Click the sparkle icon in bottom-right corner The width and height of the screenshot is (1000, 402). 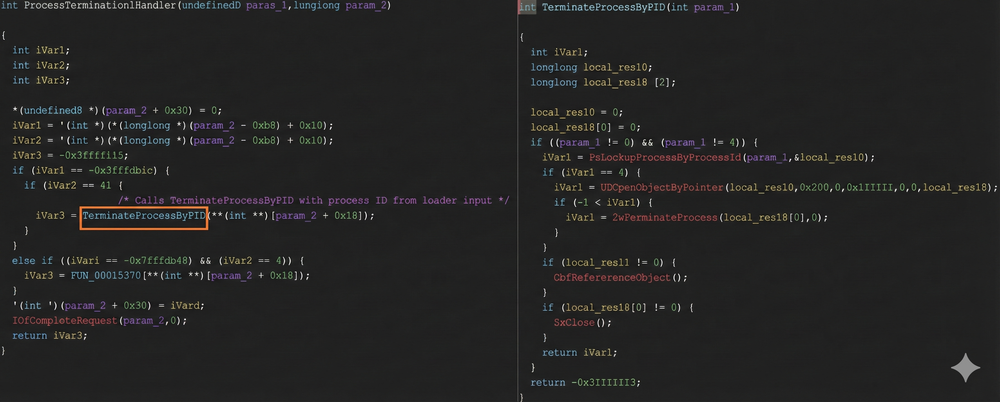pos(965,368)
